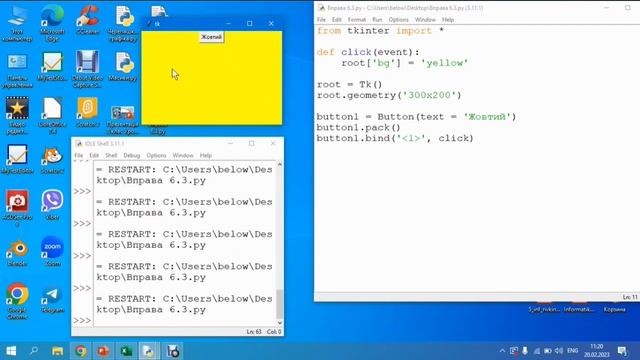This screenshot has width=640, height=360.
Task: Select the red camera AOMEI-style desktop icon
Action: point(17,208)
